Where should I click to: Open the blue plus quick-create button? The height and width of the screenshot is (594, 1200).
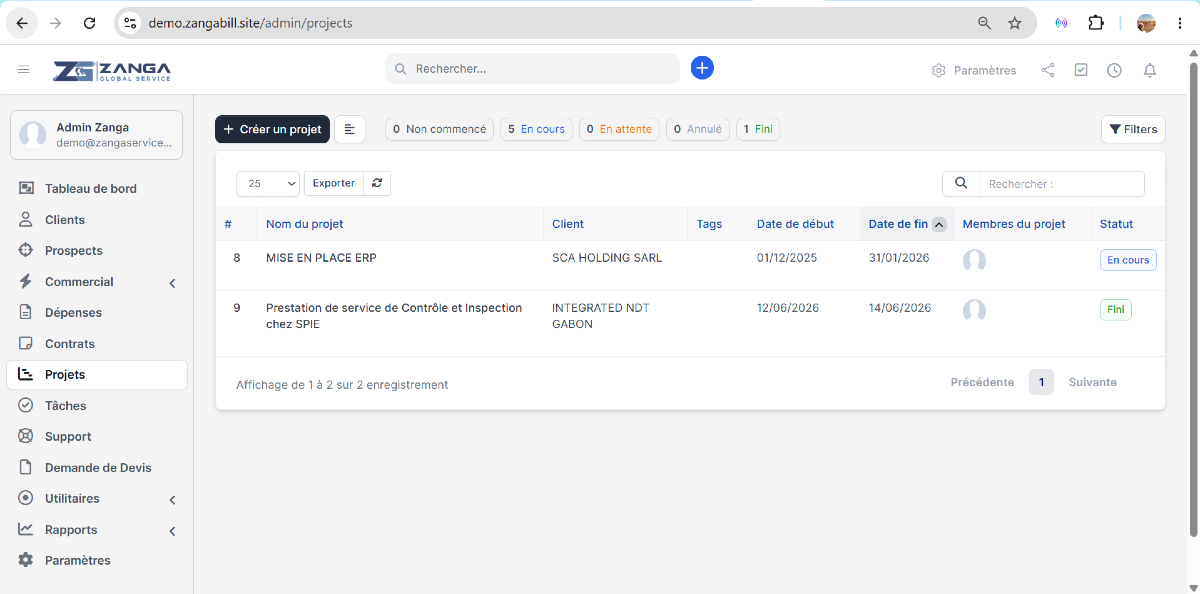(702, 68)
